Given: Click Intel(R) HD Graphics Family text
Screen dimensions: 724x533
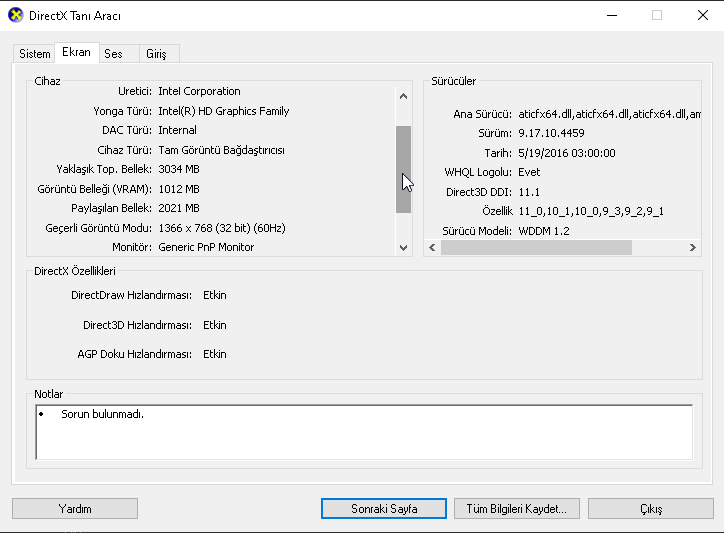Looking at the screenshot, I should [x=223, y=111].
